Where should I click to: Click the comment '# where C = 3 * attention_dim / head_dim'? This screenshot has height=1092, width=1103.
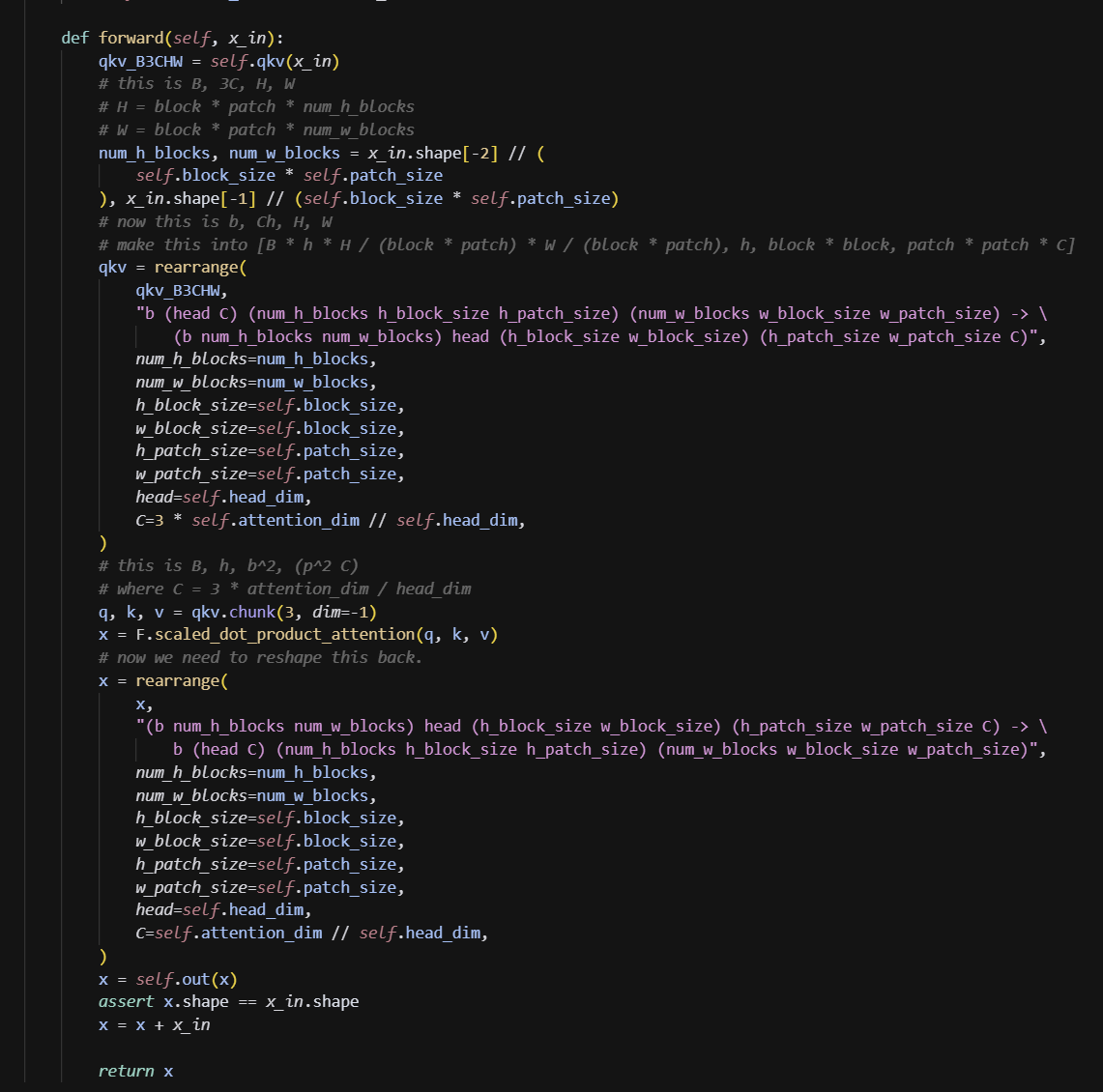pos(285,589)
